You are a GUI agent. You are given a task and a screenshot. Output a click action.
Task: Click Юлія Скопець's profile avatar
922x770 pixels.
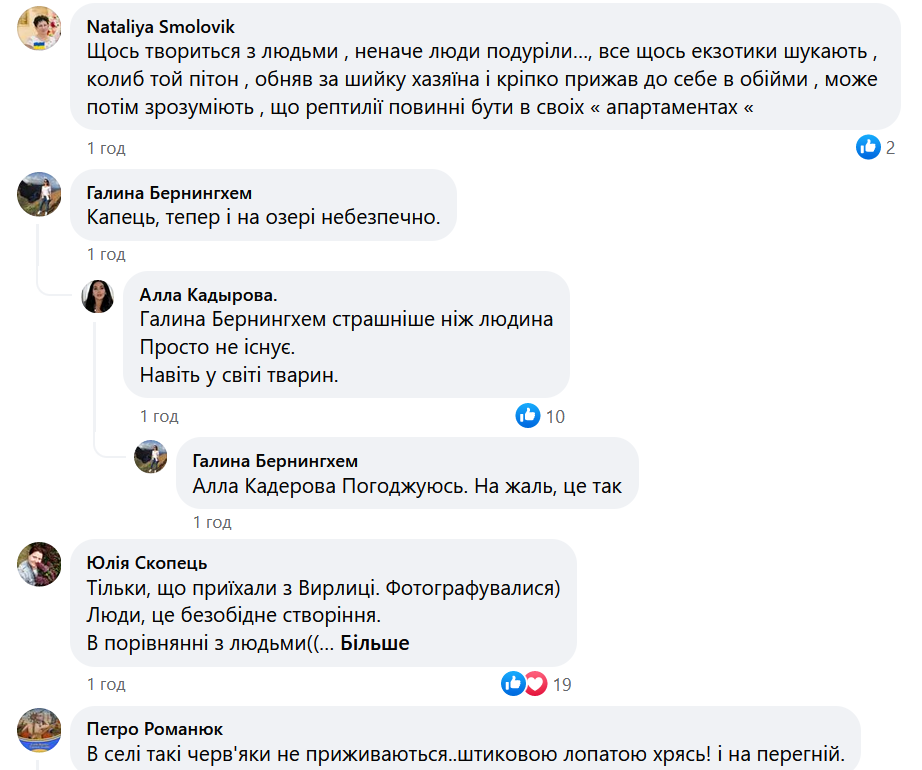click(x=40, y=563)
